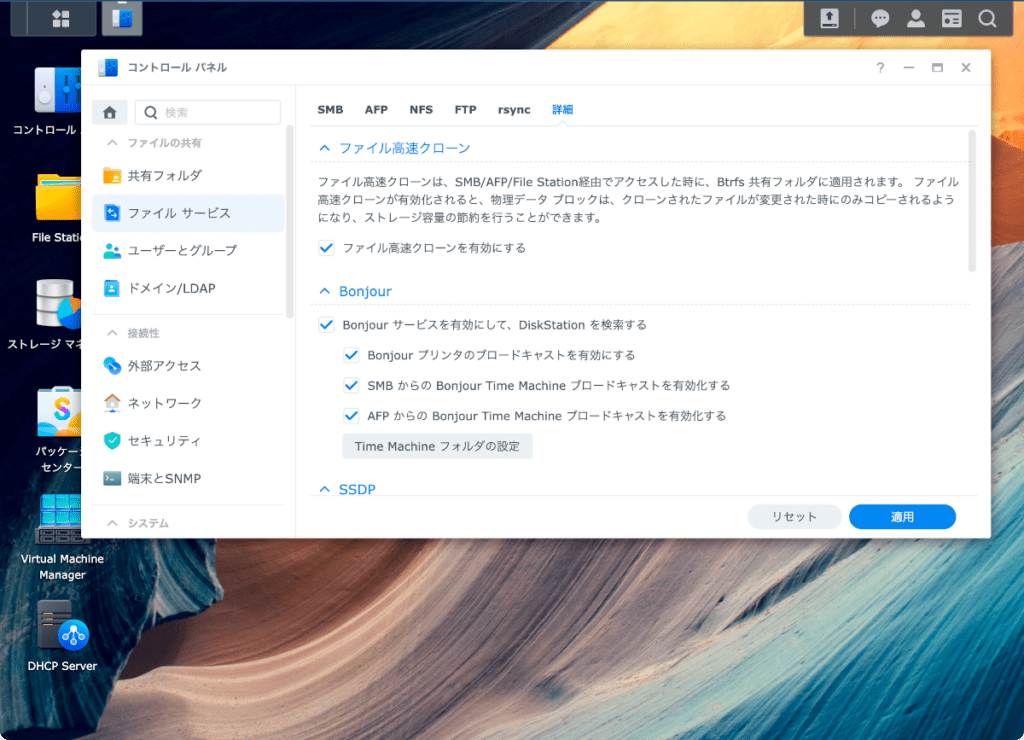This screenshot has height=740, width=1024.
Task: Click the Control Panel home icon
Action: coord(110,112)
